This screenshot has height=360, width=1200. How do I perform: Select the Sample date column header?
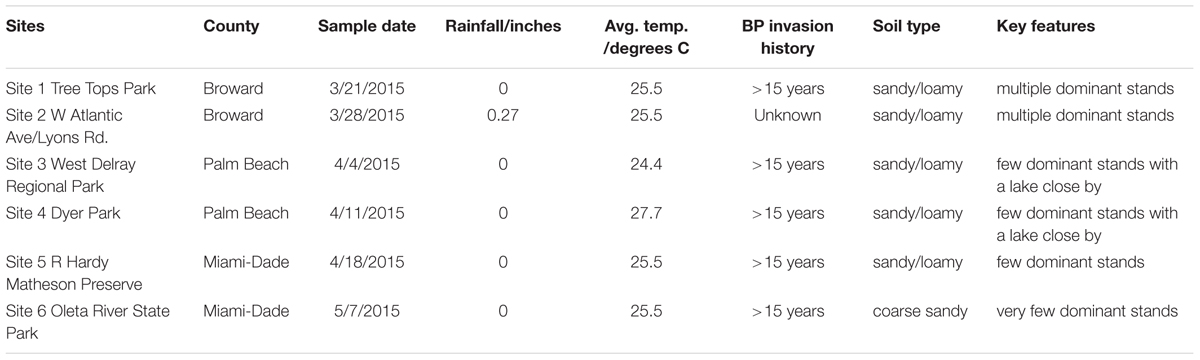(x=366, y=27)
